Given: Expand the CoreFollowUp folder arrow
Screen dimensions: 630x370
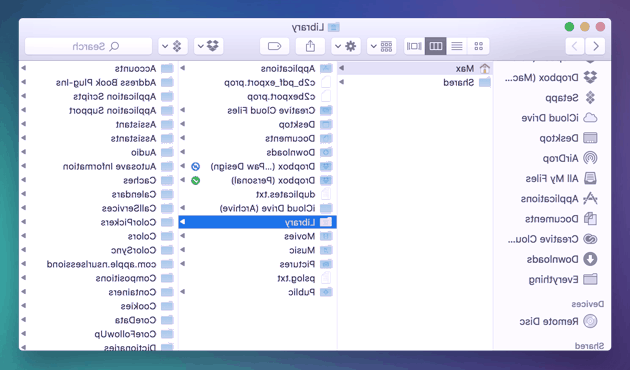Looking at the screenshot, I should [x=23, y=334].
